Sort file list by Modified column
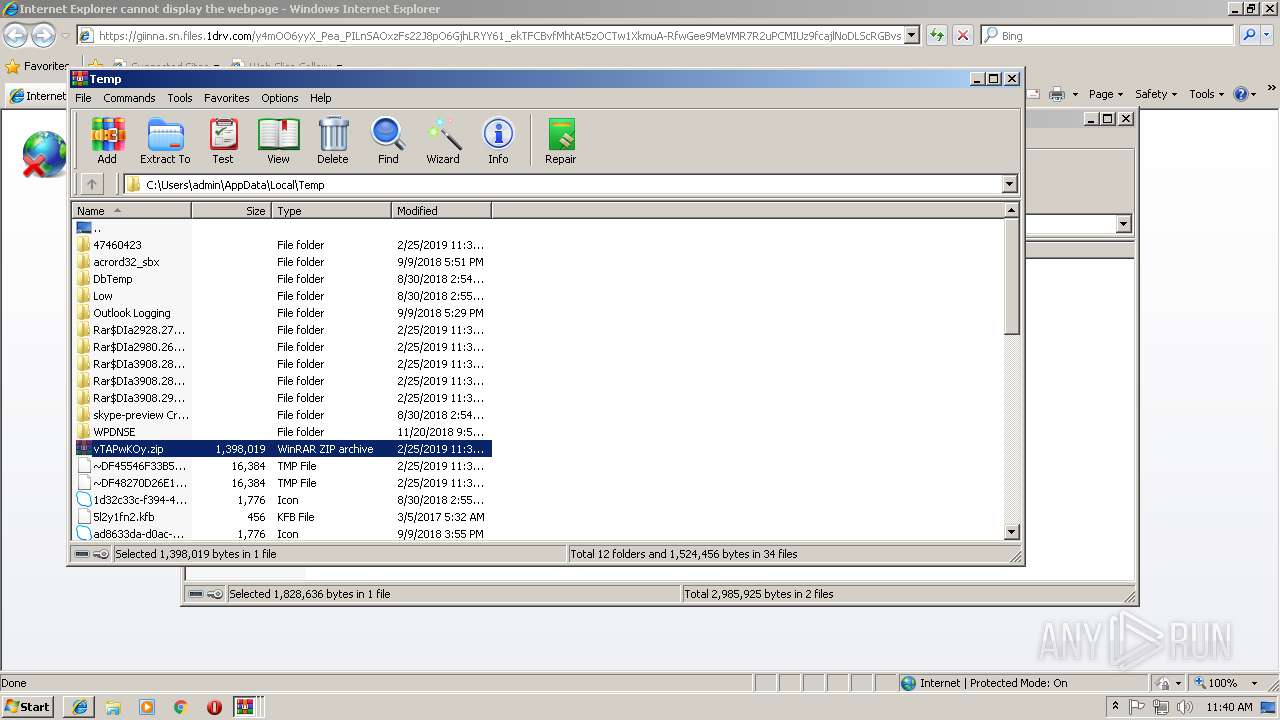This screenshot has height=720, width=1280. 441,211
